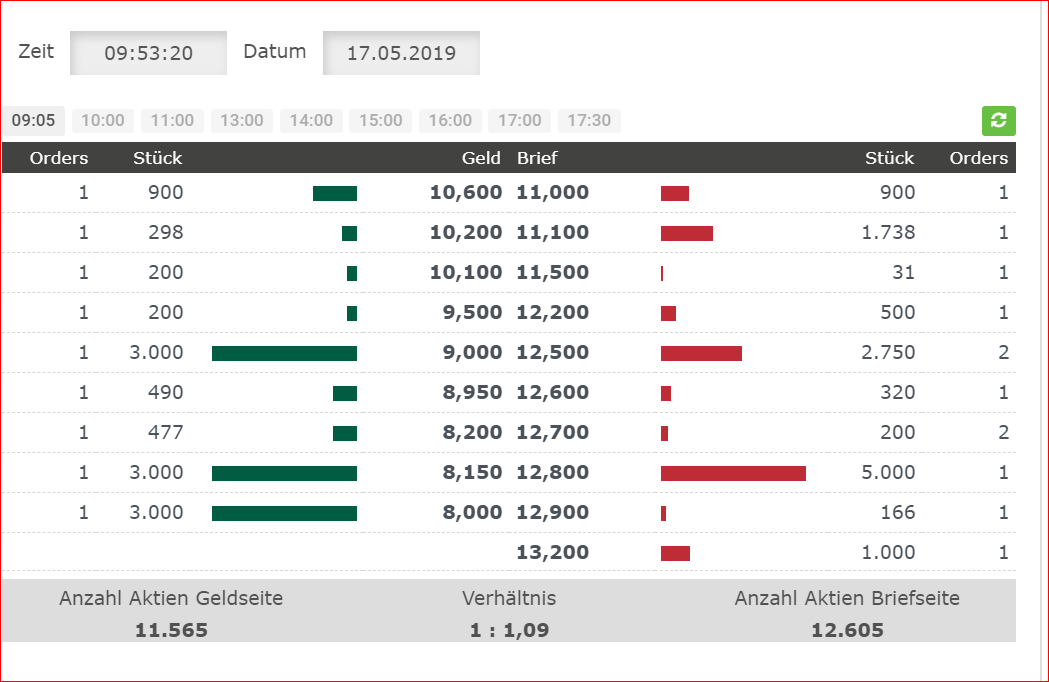
Task: Click the red bar for ask 12,800
Action: (733, 473)
